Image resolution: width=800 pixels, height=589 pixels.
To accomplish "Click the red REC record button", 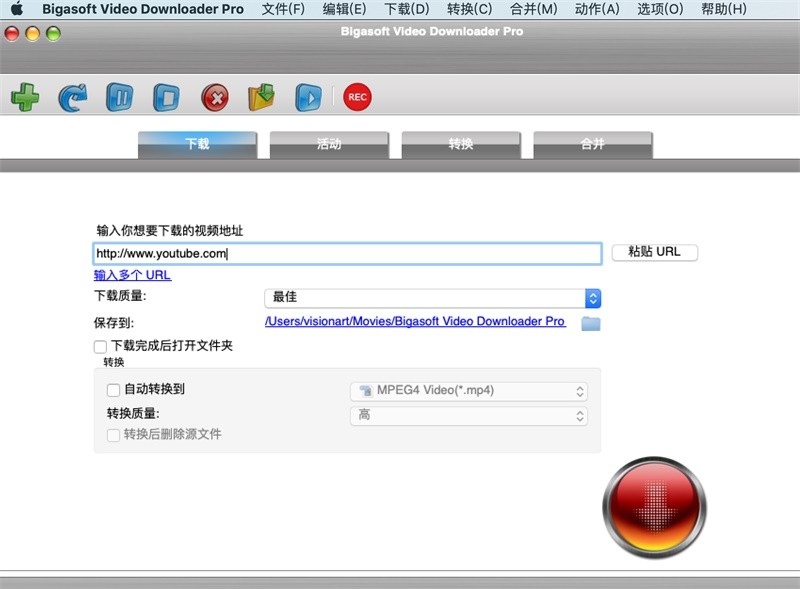I will [x=357, y=97].
